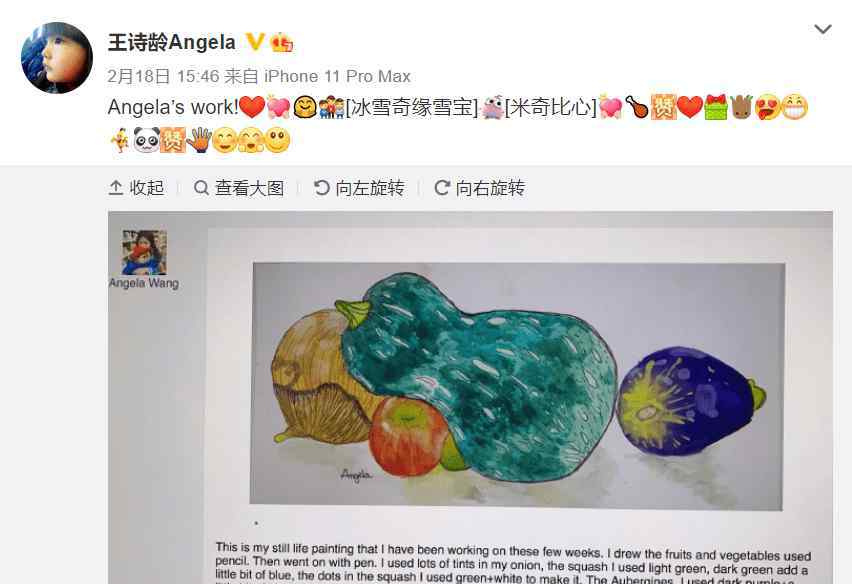This screenshot has width=852, height=584.
Task: Open the 2月18日 15:46 timestamp link
Action: click(163, 77)
